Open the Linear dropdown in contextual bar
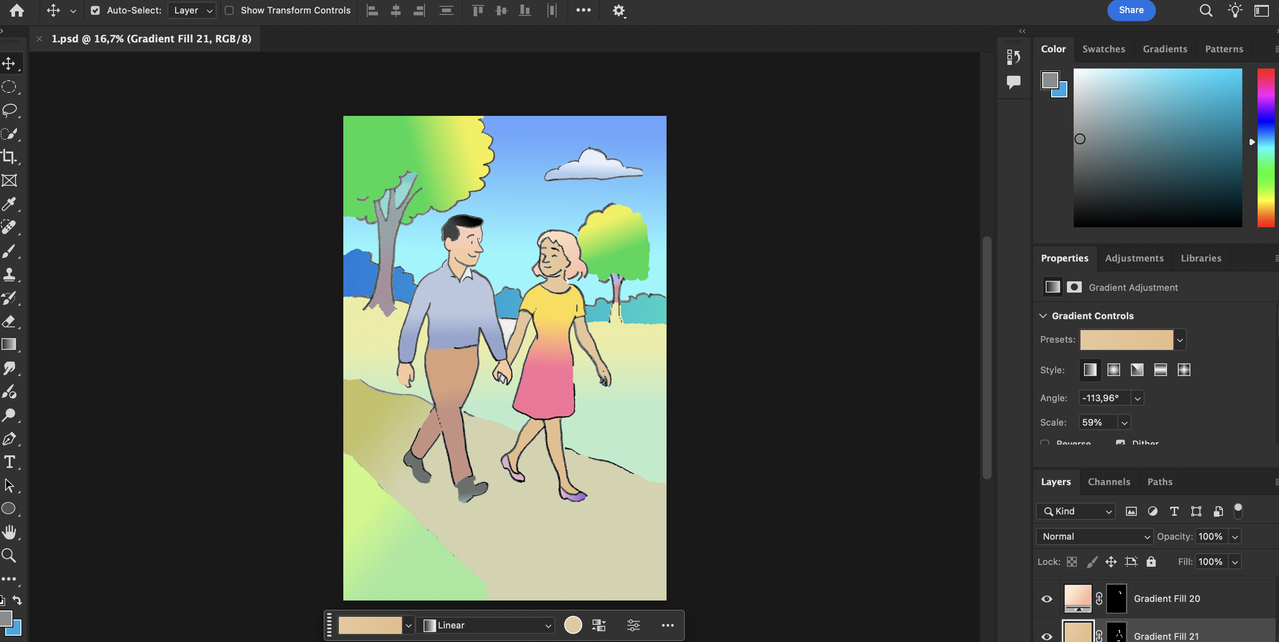The image size is (1279, 642). (487, 625)
